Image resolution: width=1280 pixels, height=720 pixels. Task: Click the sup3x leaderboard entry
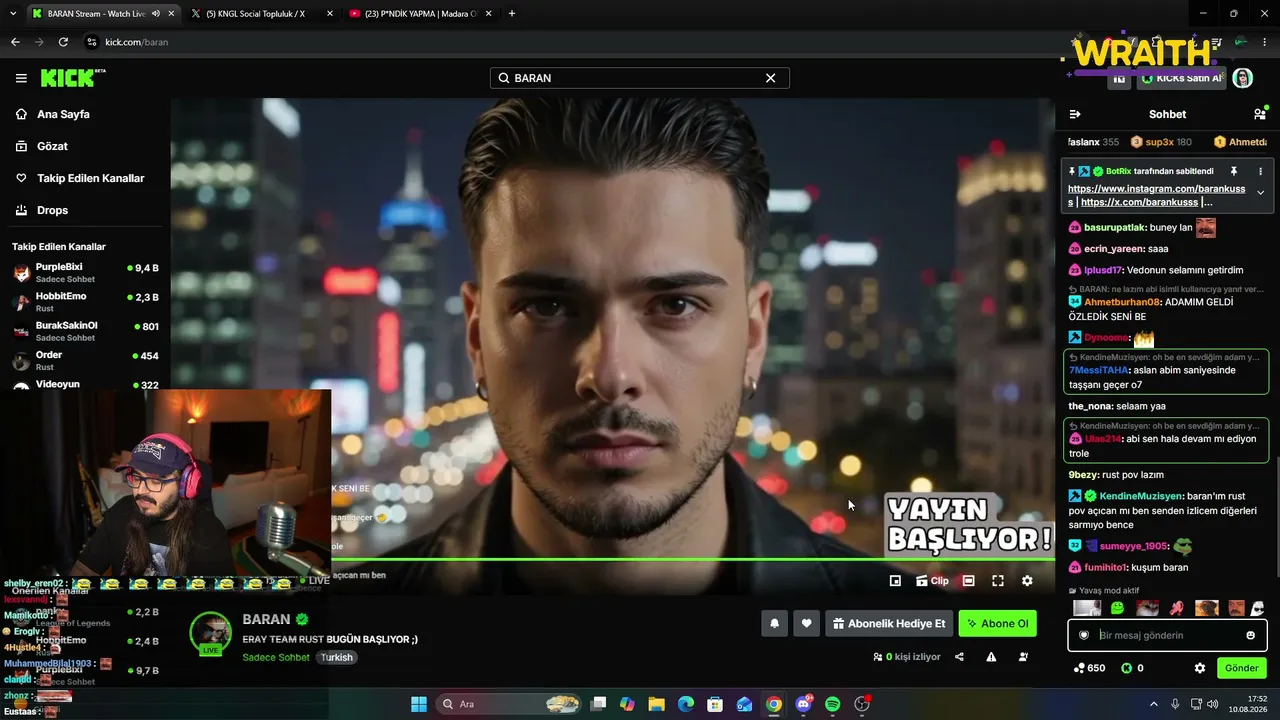pyautogui.click(x=1161, y=142)
